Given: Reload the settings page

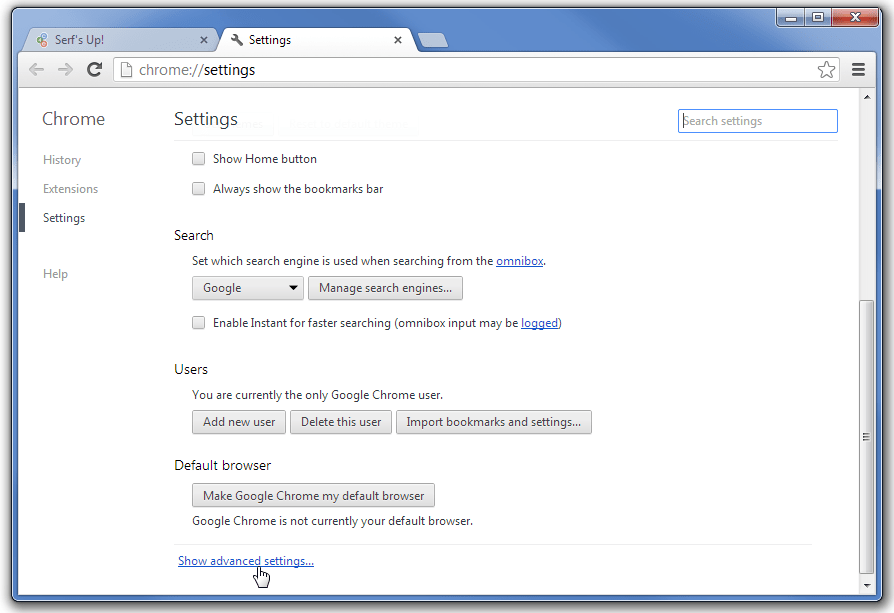Looking at the screenshot, I should point(95,70).
